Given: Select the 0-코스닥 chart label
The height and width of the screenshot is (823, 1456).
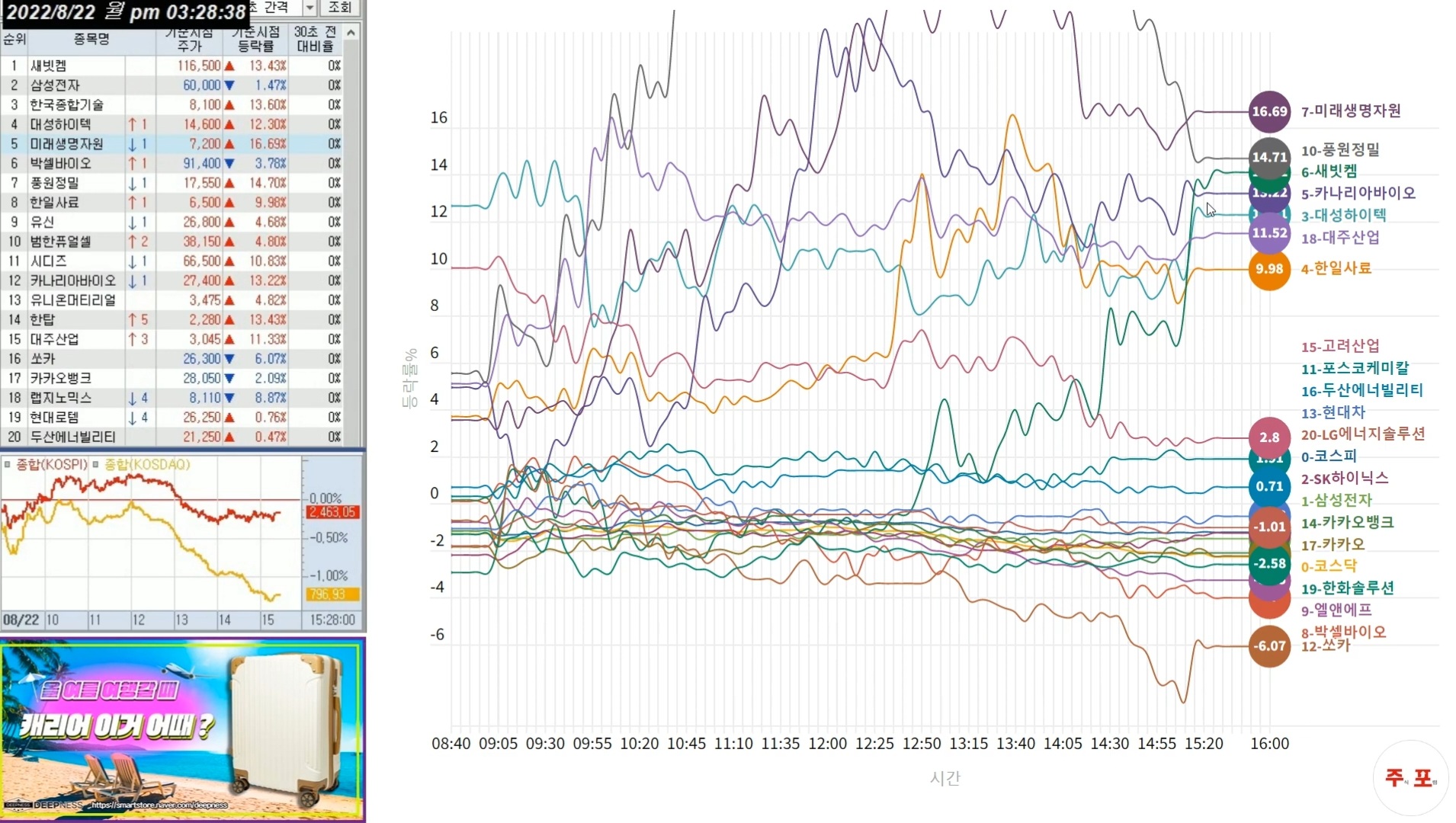Looking at the screenshot, I should point(1329,566).
